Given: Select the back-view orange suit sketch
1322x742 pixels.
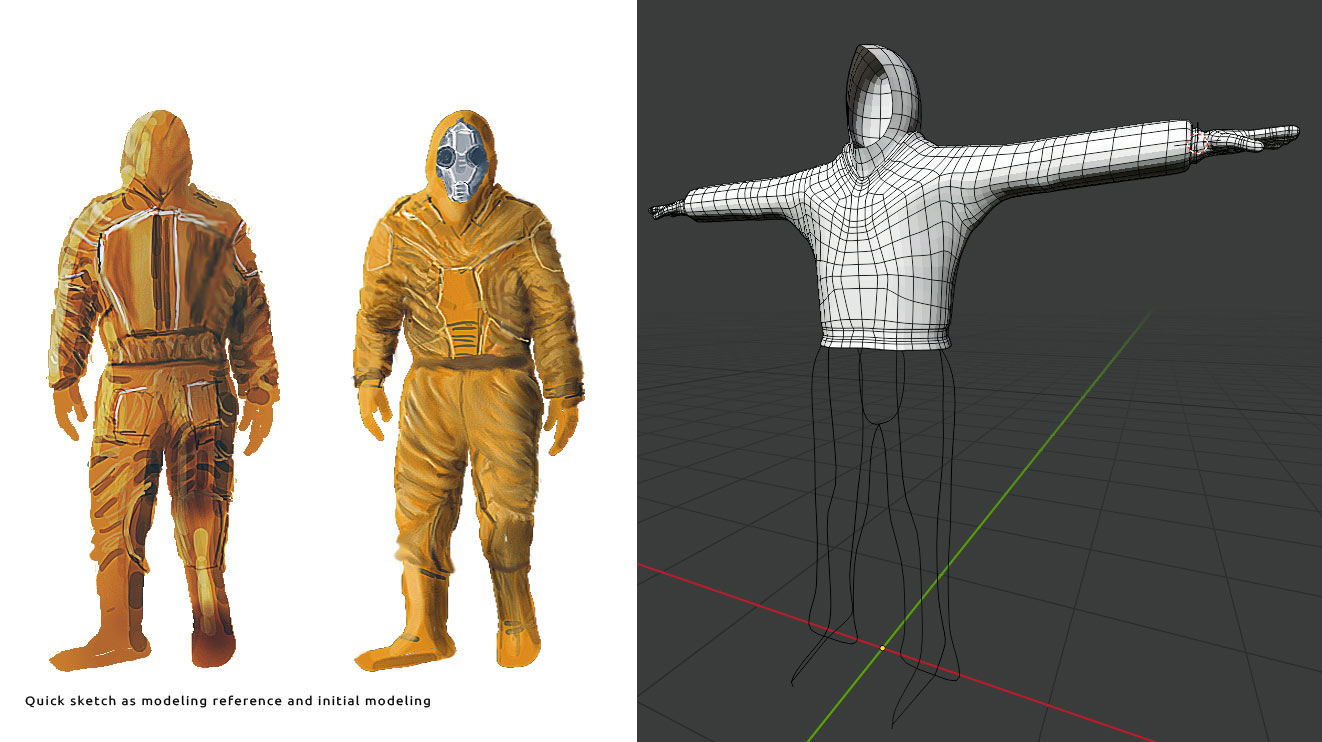Looking at the screenshot, I should click(162, 389).
